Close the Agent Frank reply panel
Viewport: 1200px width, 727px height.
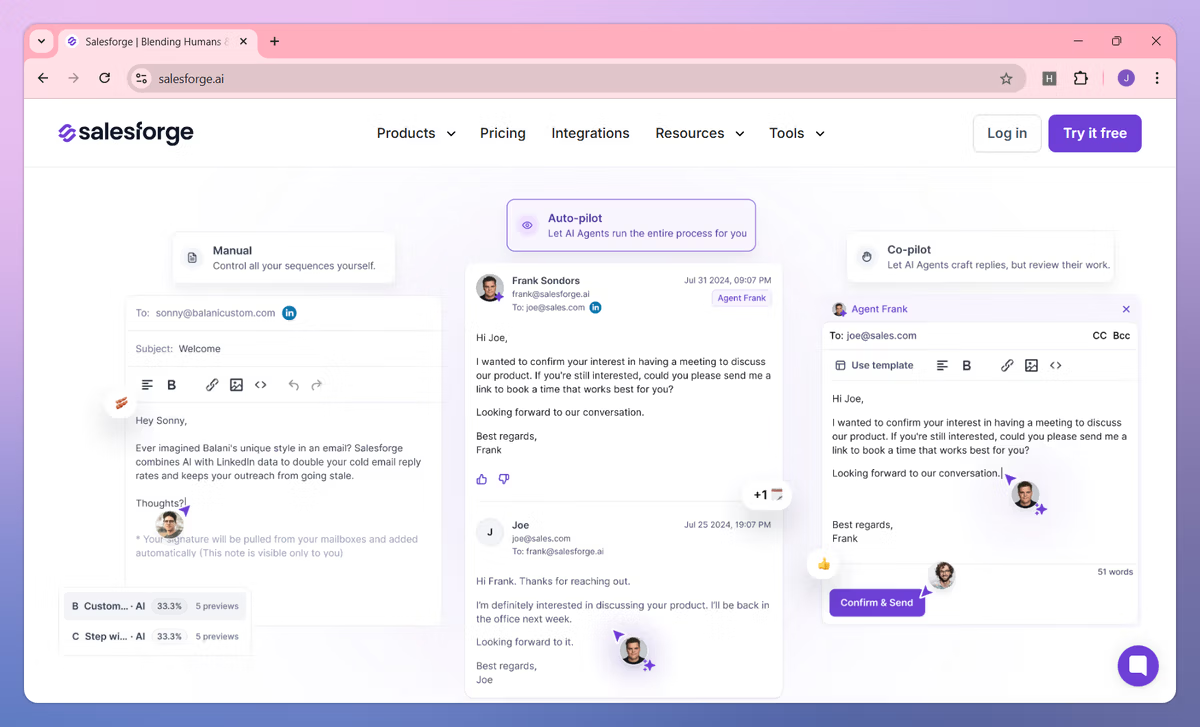tap(1126, 309)
